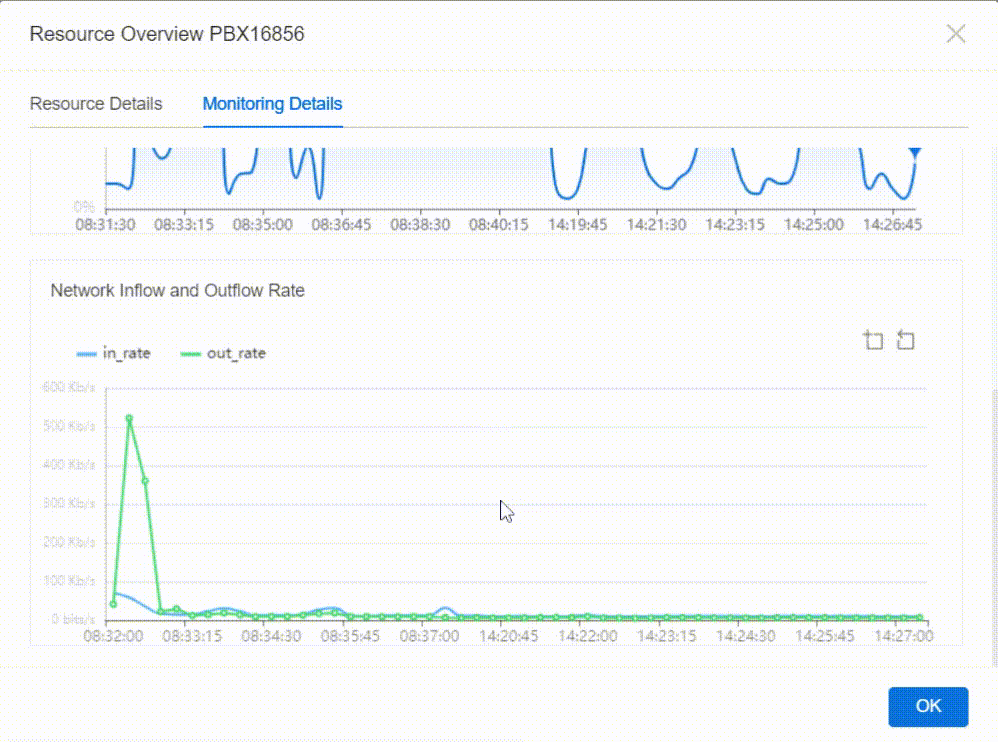
Task: Select the Monitoring Details tab
Action: pyautogui.click(x=272, y=104)
